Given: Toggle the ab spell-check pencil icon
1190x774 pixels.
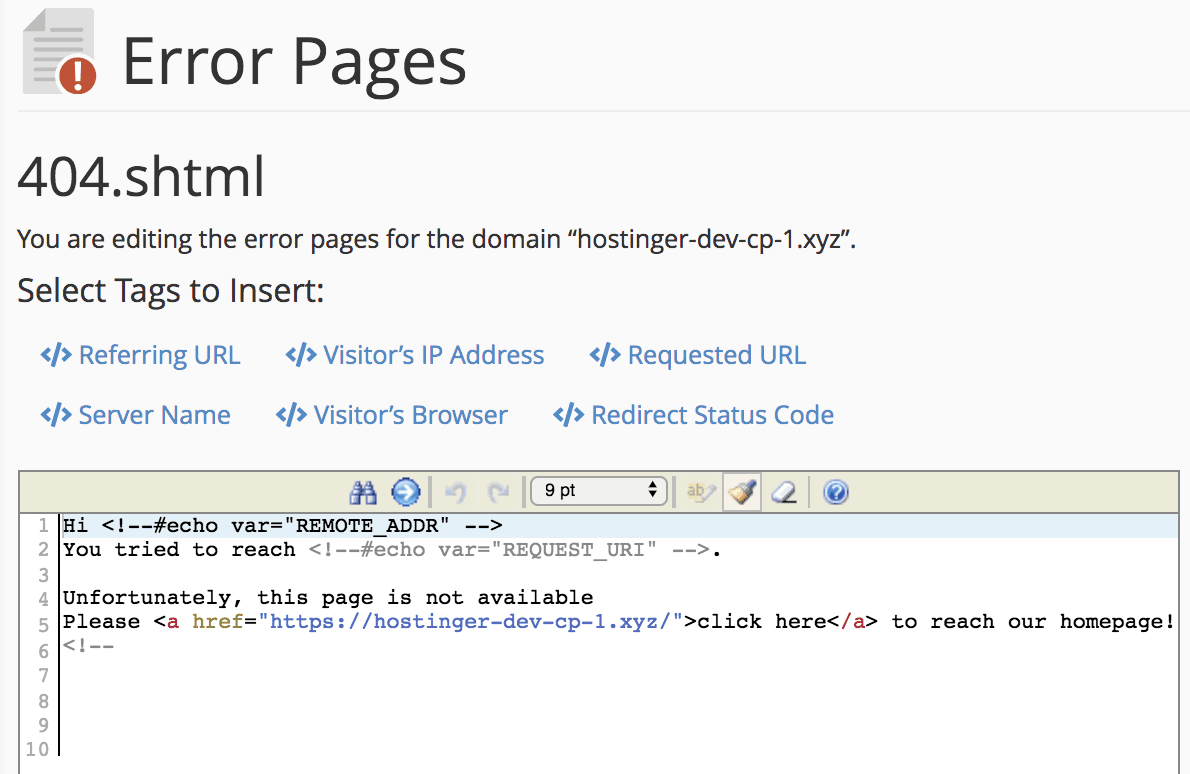Looking at the screenshot, I should [701, 492].
